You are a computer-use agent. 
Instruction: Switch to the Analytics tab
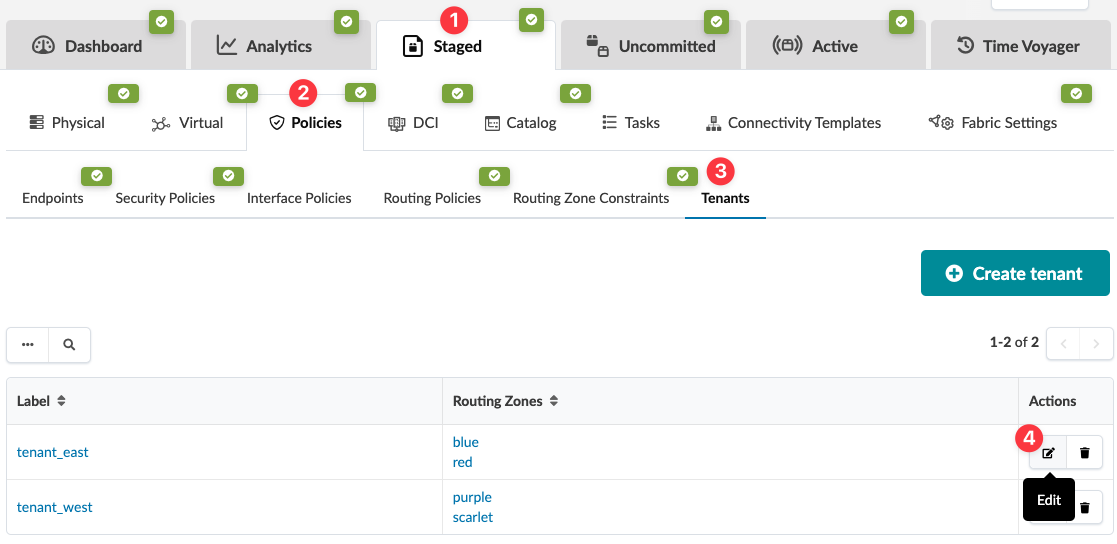265,46
